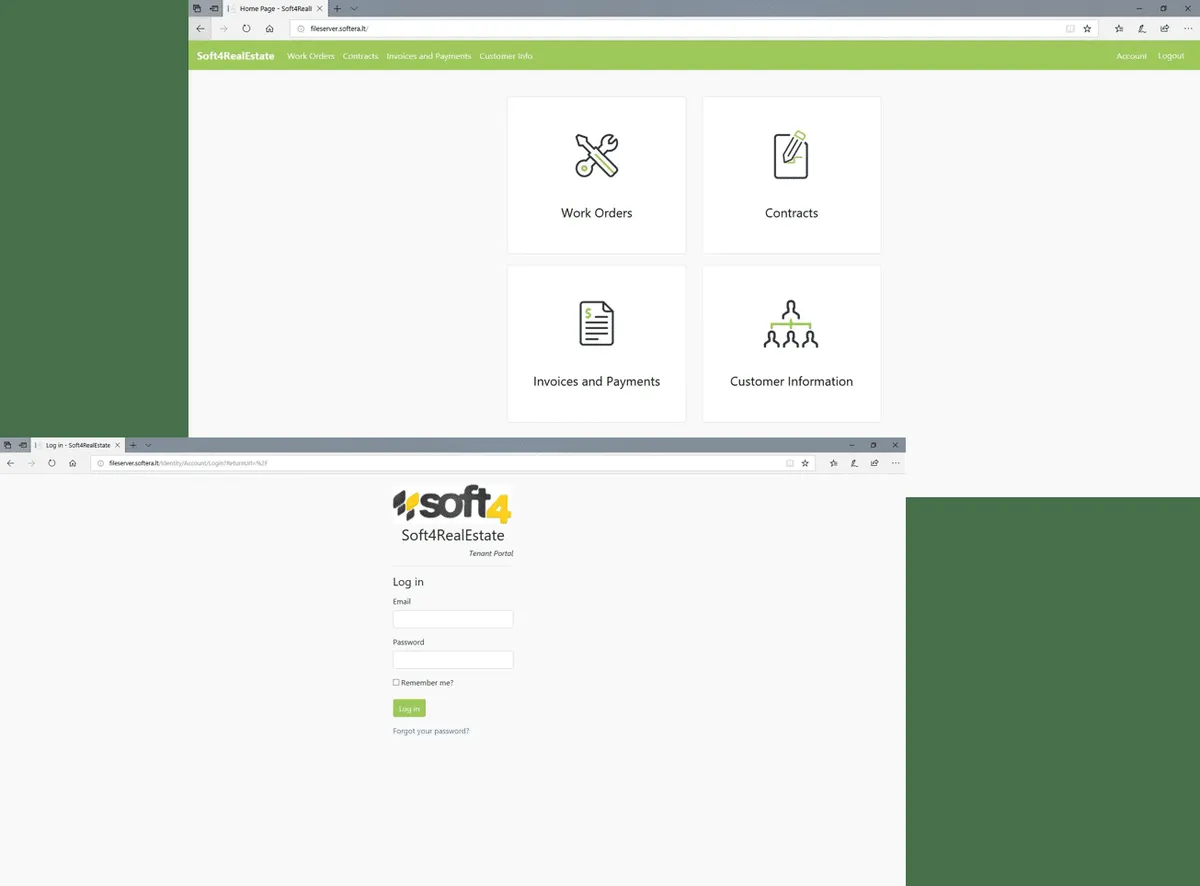Close the Log in tab
This screenshot has width=1200, height=886.
pos(118,445)
